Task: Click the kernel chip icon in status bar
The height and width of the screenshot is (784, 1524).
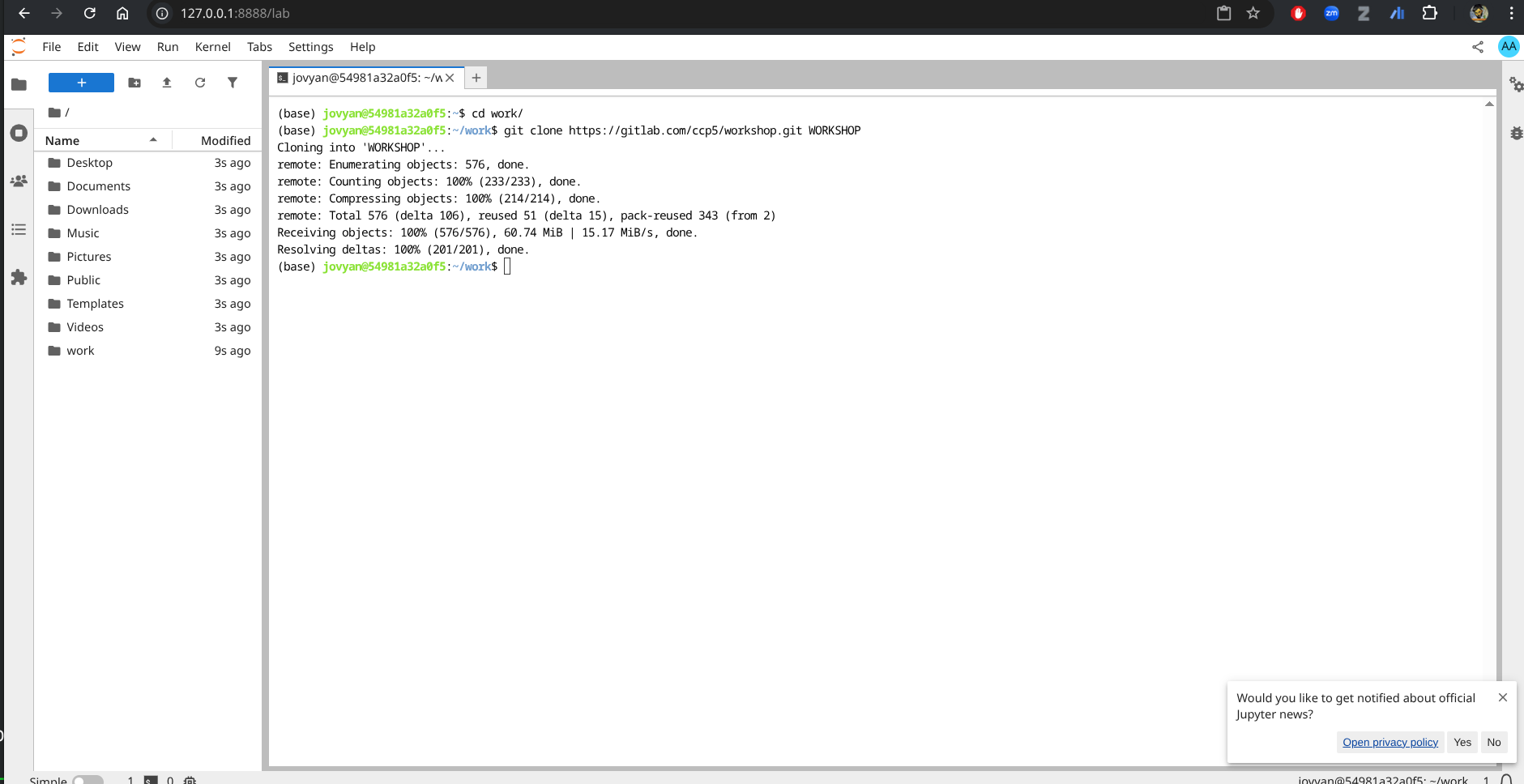Action: point(190,780)
